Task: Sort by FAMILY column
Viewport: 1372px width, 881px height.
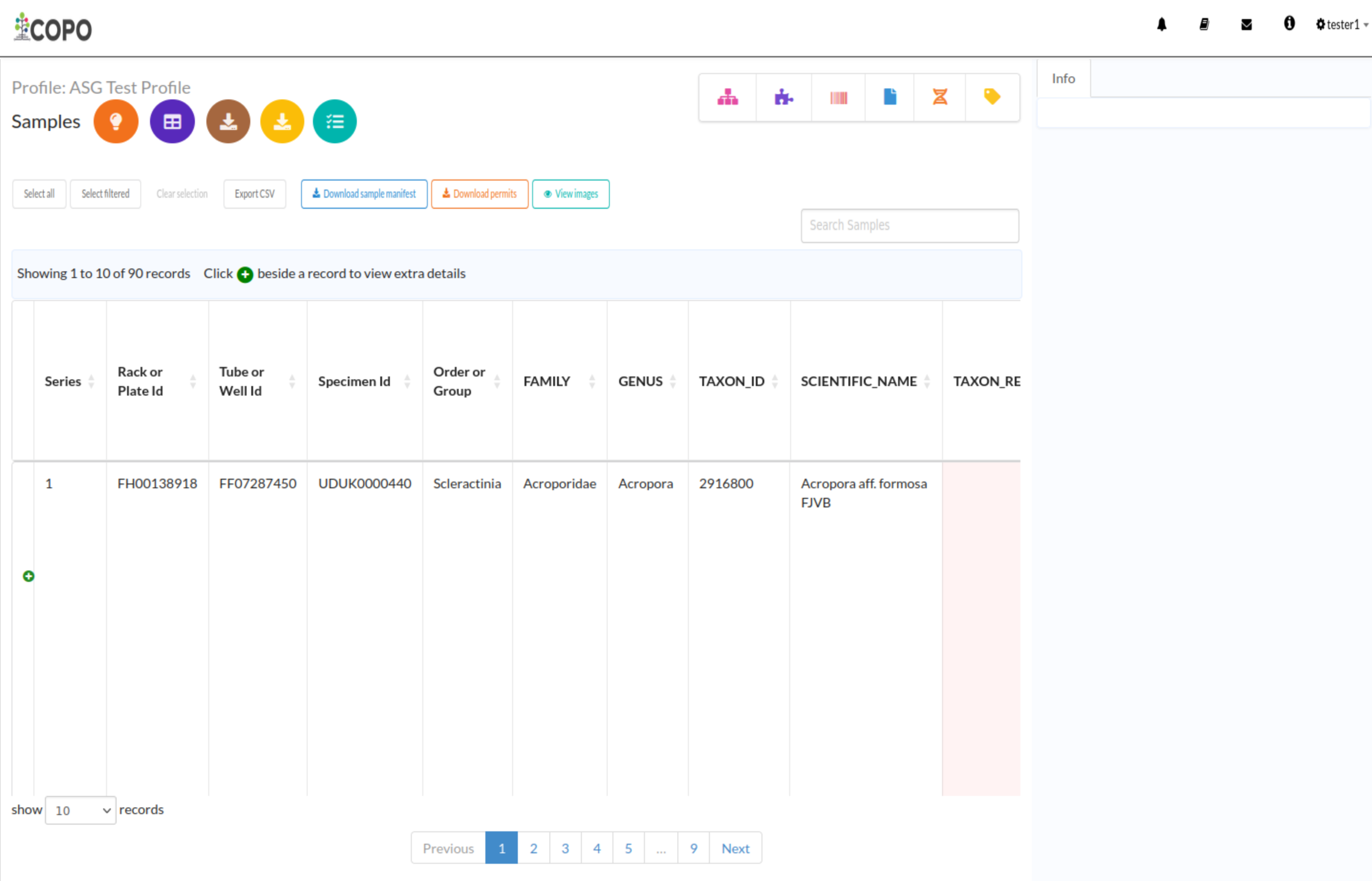Action: tap(559, 381)
